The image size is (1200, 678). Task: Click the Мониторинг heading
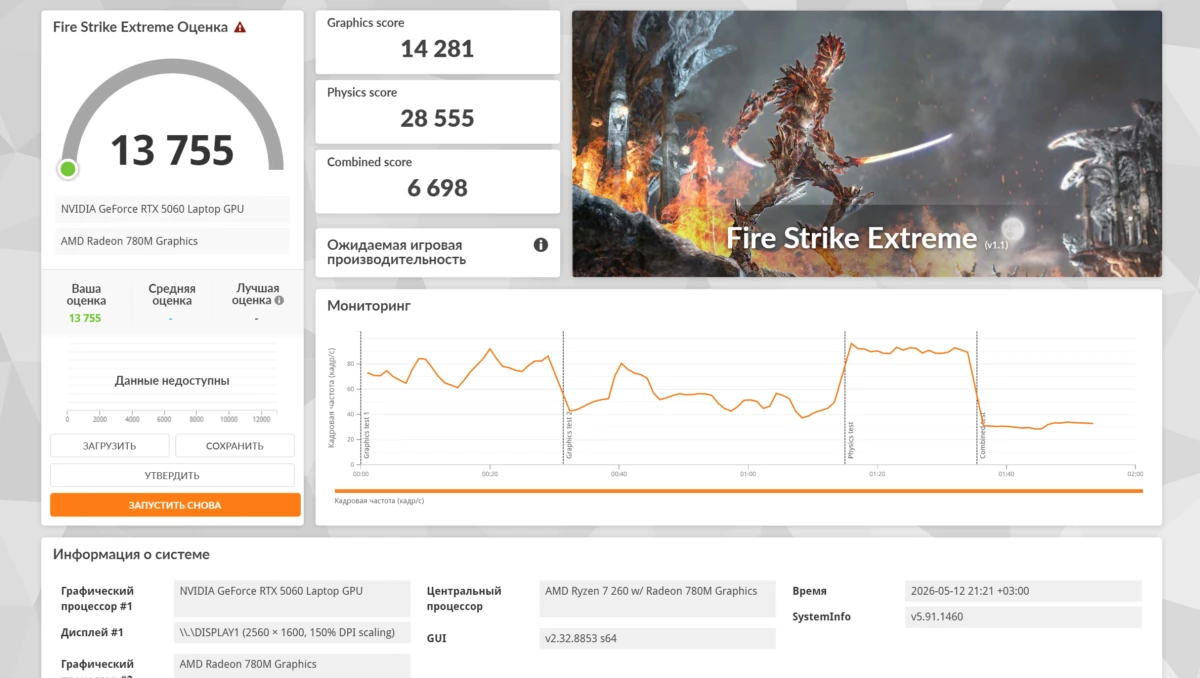point(369,306)
